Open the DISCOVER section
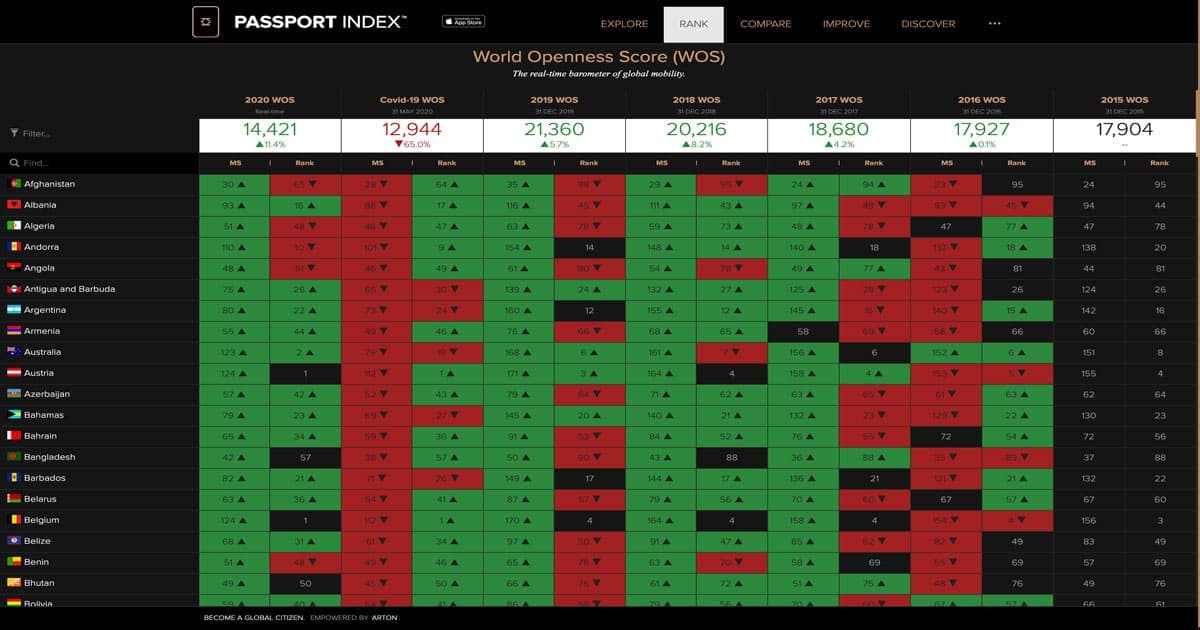Viewport: 1200px width, 630px height. [927, 23]
